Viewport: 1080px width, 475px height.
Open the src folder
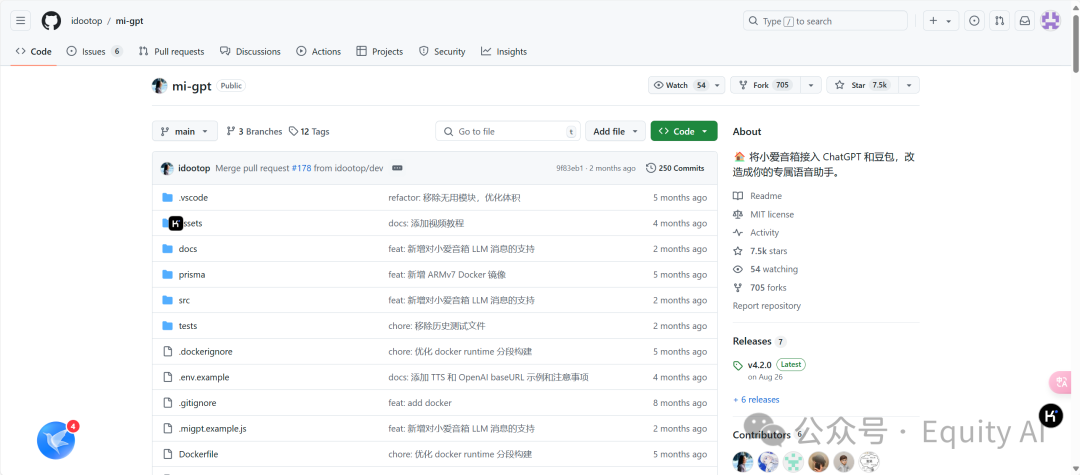coord(184,300)
